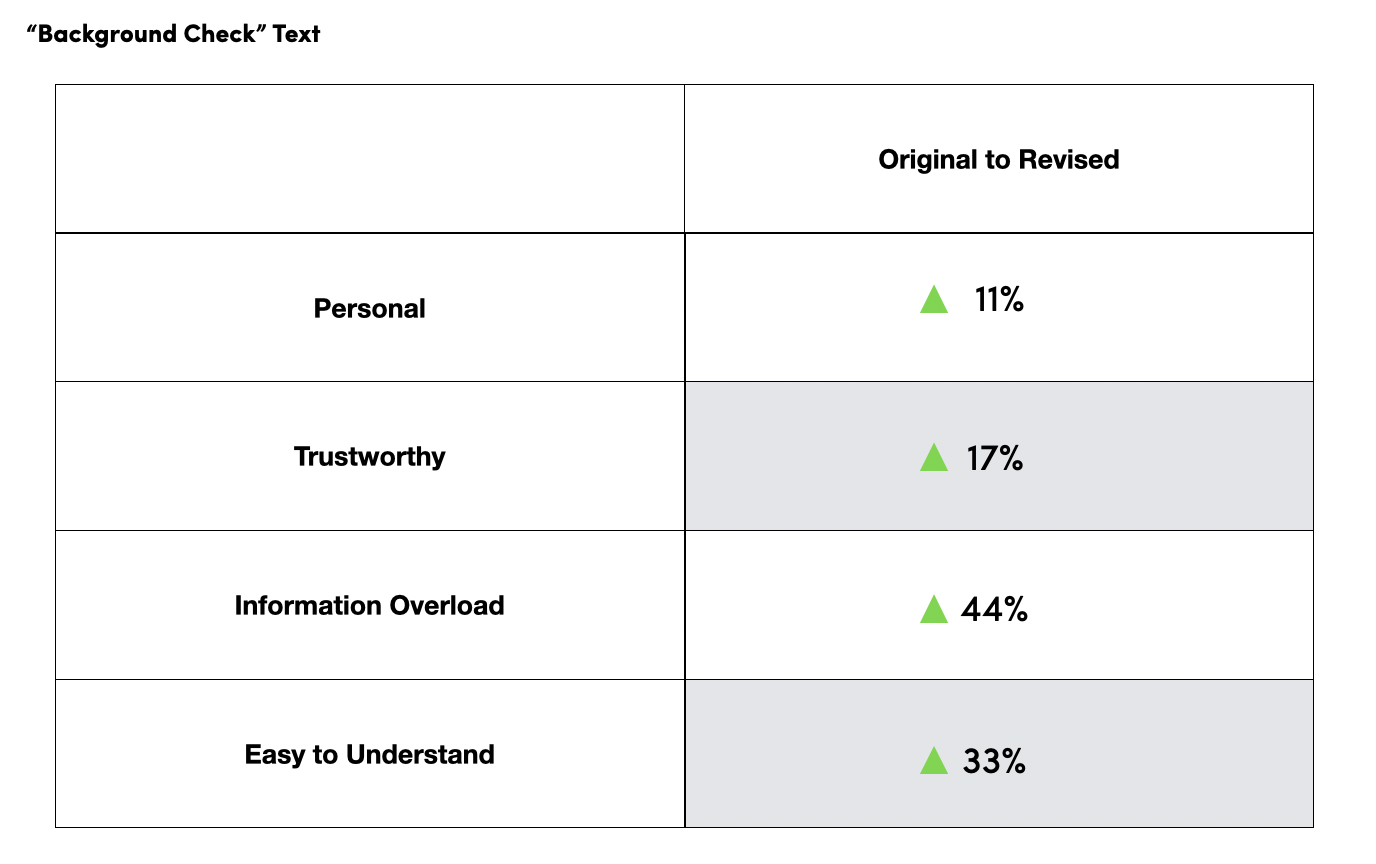Click the Personal row label
Screen dimensions: 1376x864
[x=370, y=308]
